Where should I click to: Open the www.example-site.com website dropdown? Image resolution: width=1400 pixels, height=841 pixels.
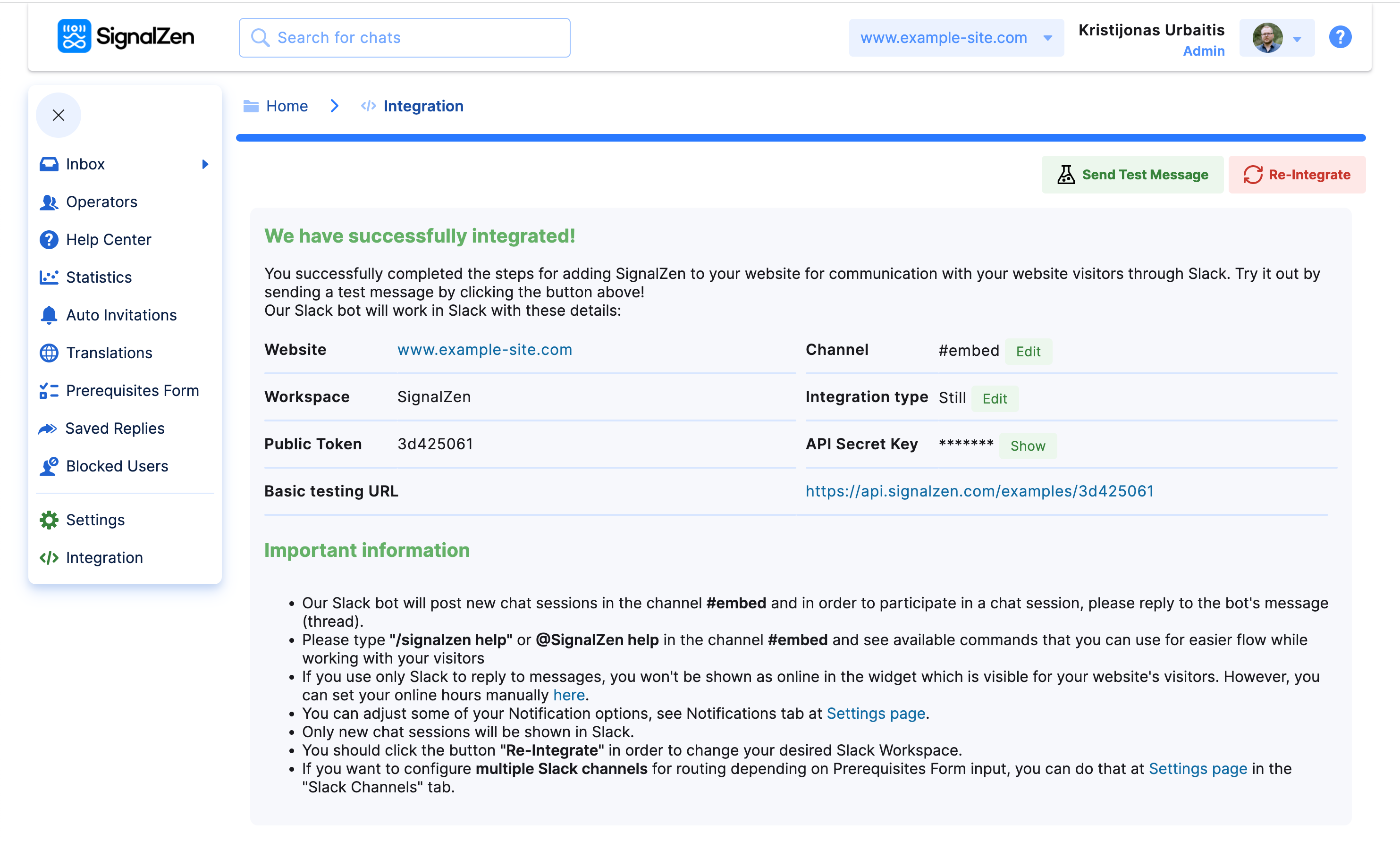(x=956, y=37)
